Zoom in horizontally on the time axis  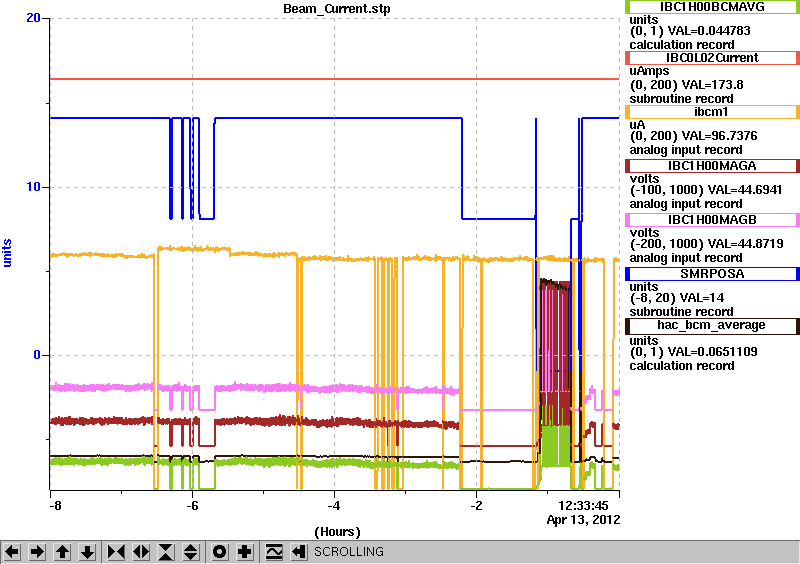[116, 552]
